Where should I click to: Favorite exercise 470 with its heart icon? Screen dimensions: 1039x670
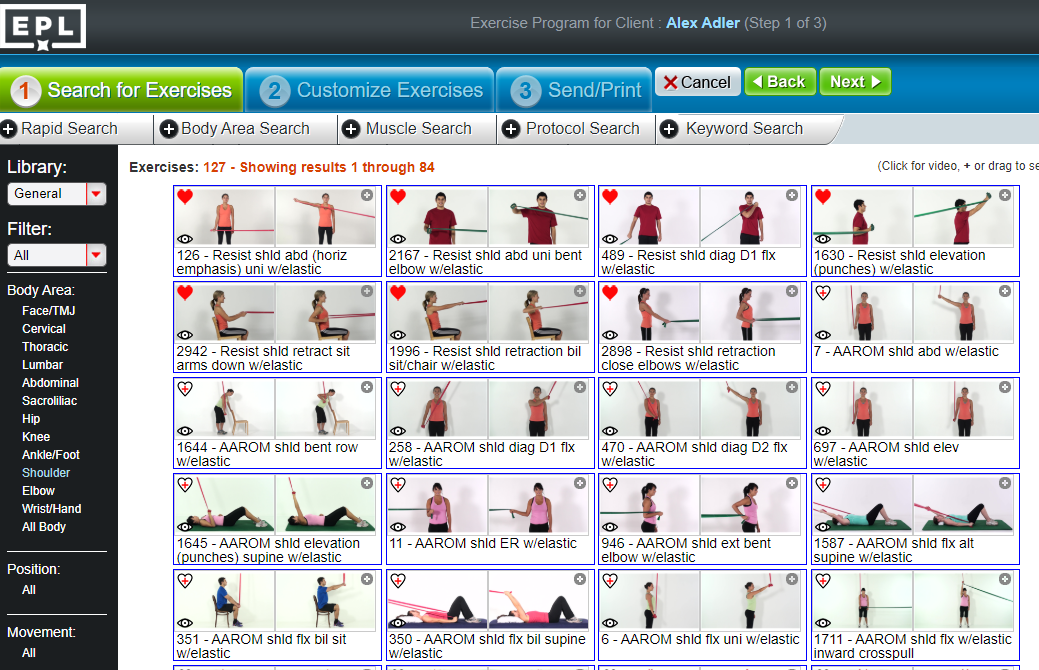pos(610,388)
